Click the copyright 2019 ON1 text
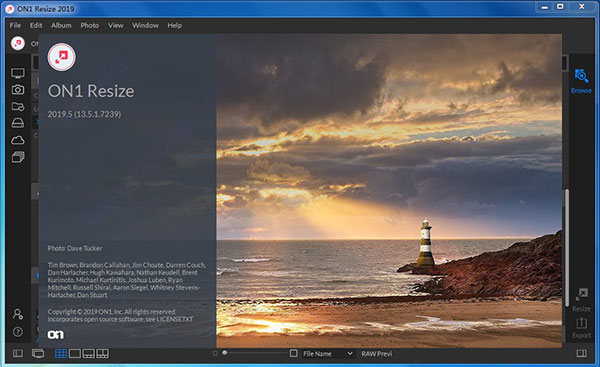600x367 pixels. pyautogui.click(x=112, y=312)
